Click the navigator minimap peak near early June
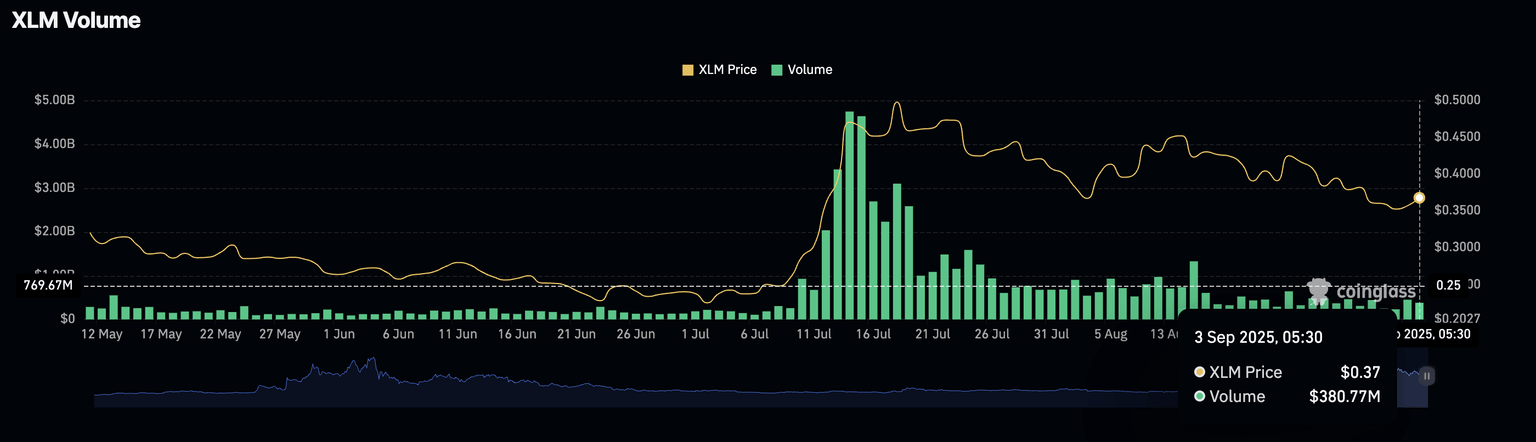The height and width of the screenshot is (442, 1536). 372,361
